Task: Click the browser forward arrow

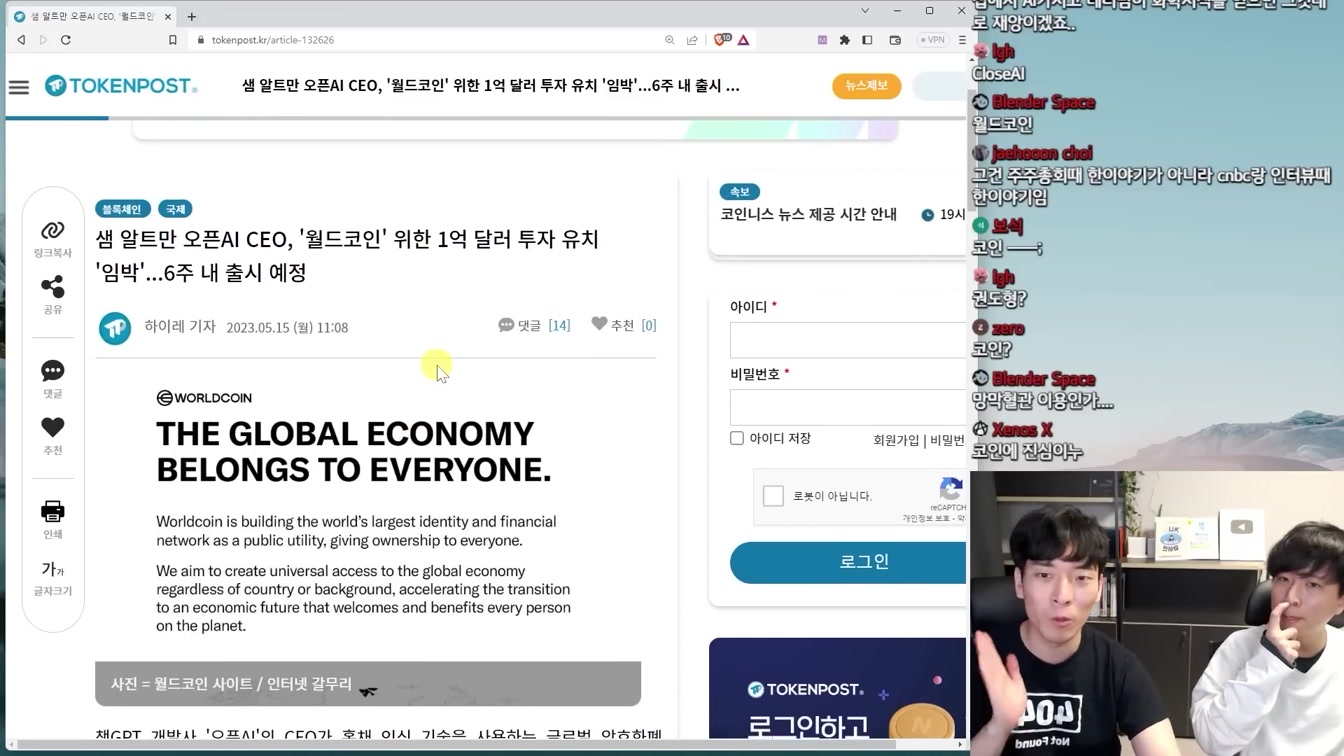Action: [x=43, y=40]
